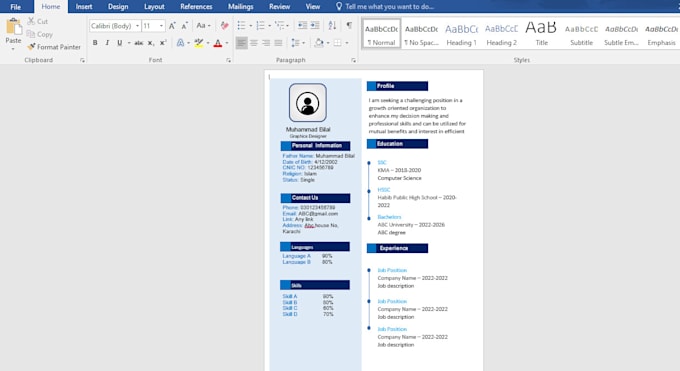Expand the Paste options arrow
This screenshot has height=371, width=680.
(13, 49)
